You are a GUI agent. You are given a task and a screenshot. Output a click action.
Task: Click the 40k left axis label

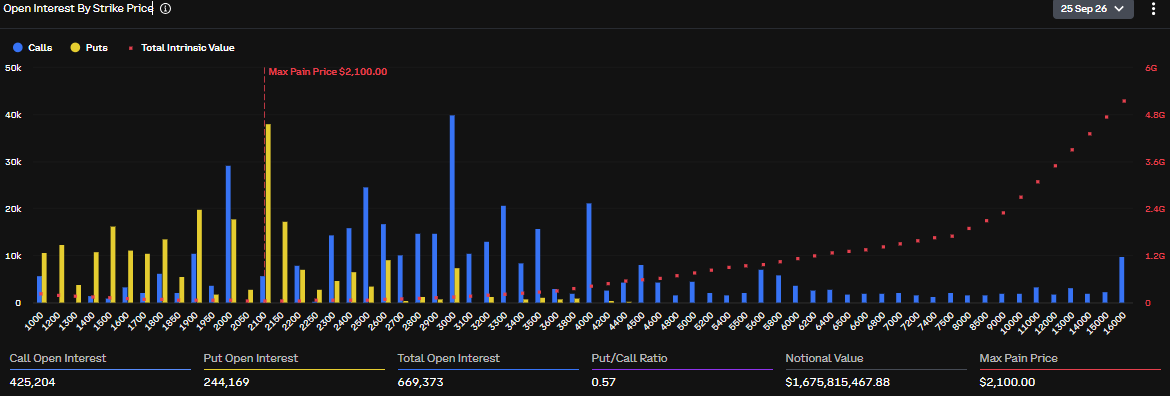pyautogui.click(x=13, y=115)
